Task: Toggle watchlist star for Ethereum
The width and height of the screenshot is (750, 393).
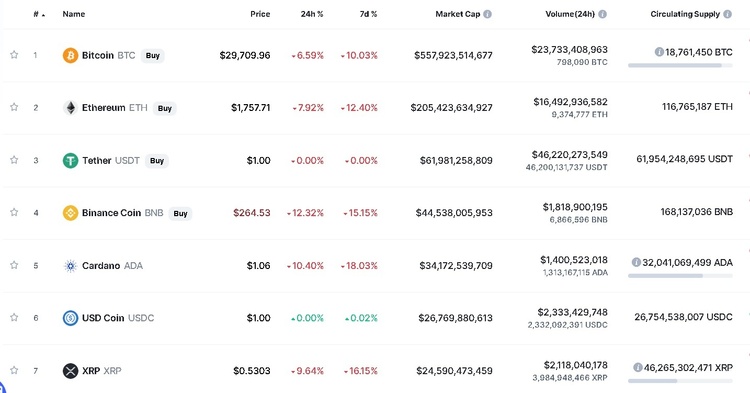Action: click(14, 107)
